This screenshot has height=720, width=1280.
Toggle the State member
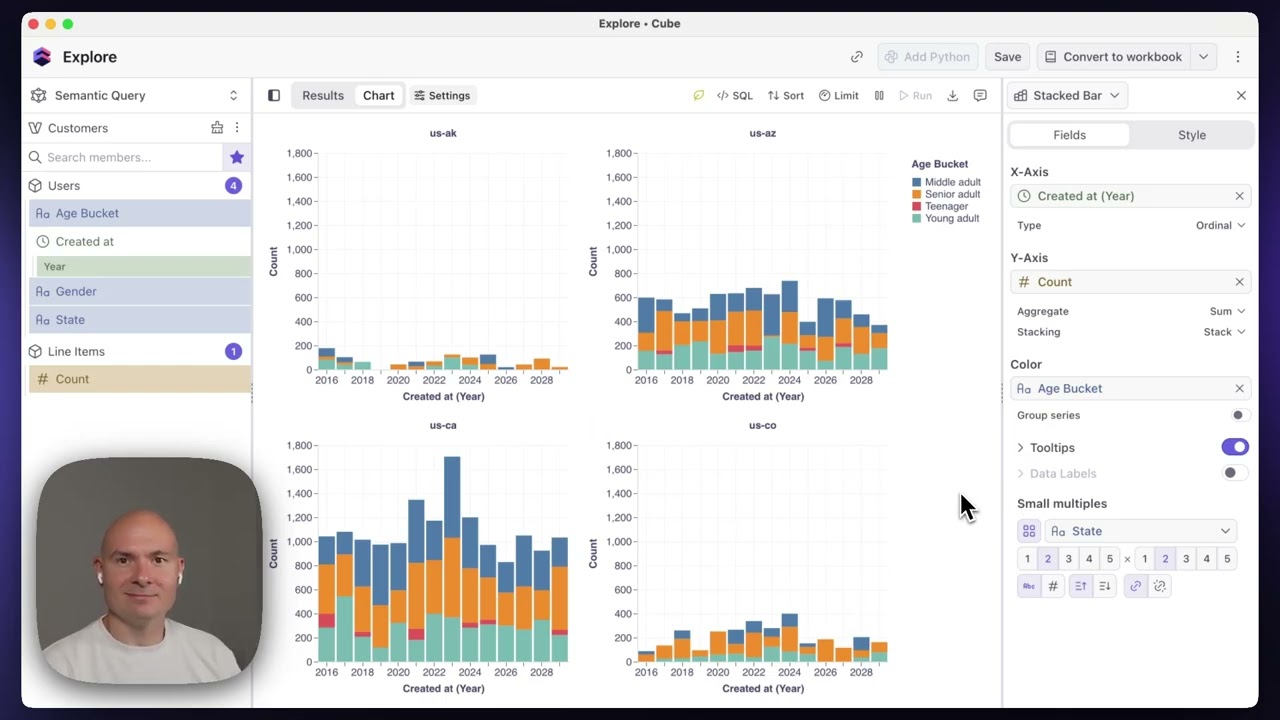click(140, 320)
